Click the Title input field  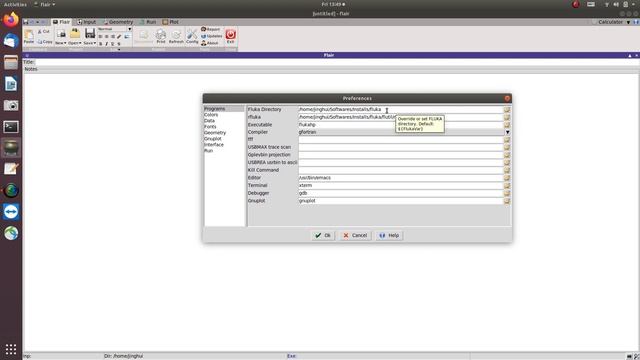pyautogui.click(x=337, y=62)
